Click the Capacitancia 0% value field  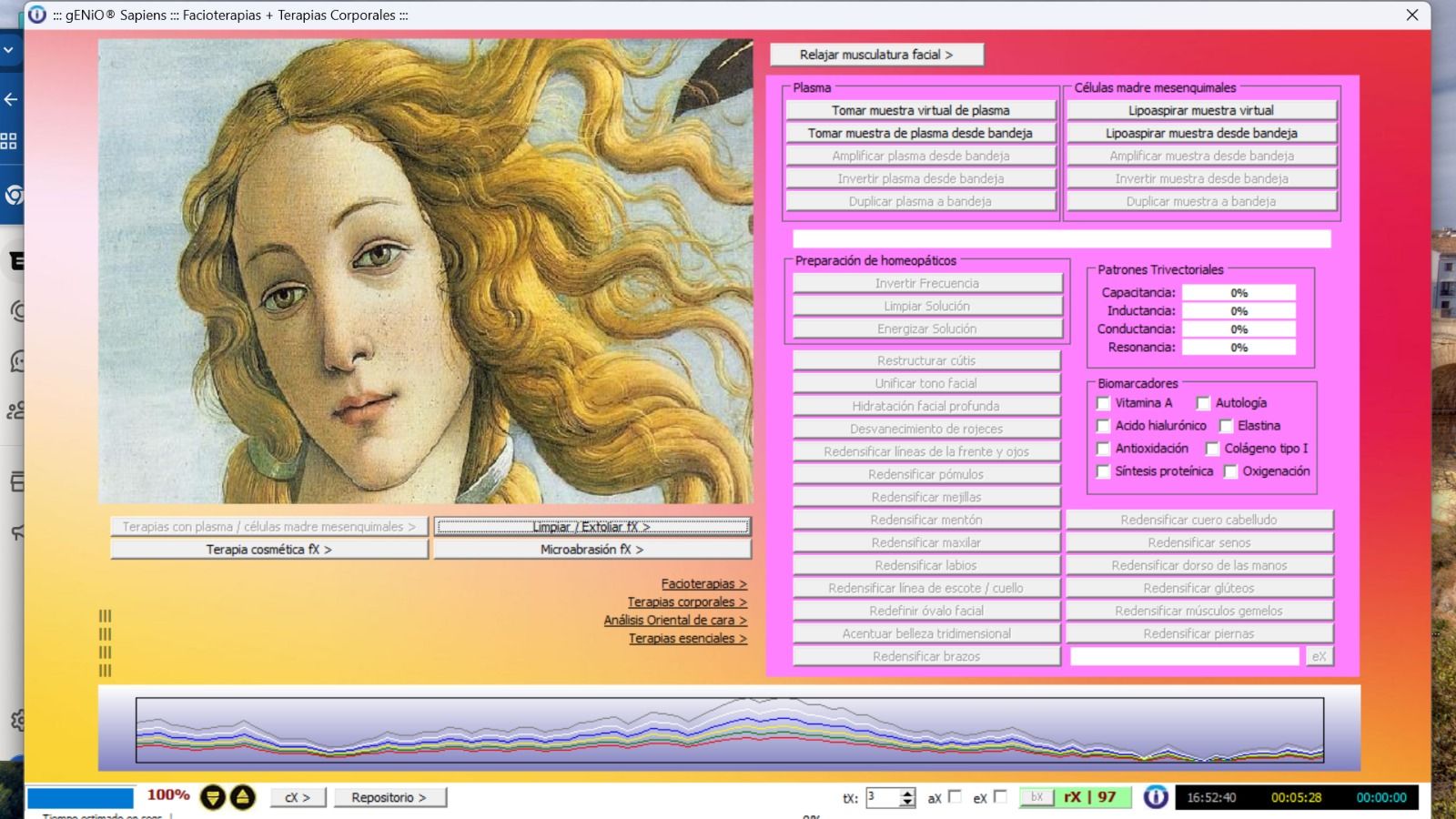pos(1239,293)
